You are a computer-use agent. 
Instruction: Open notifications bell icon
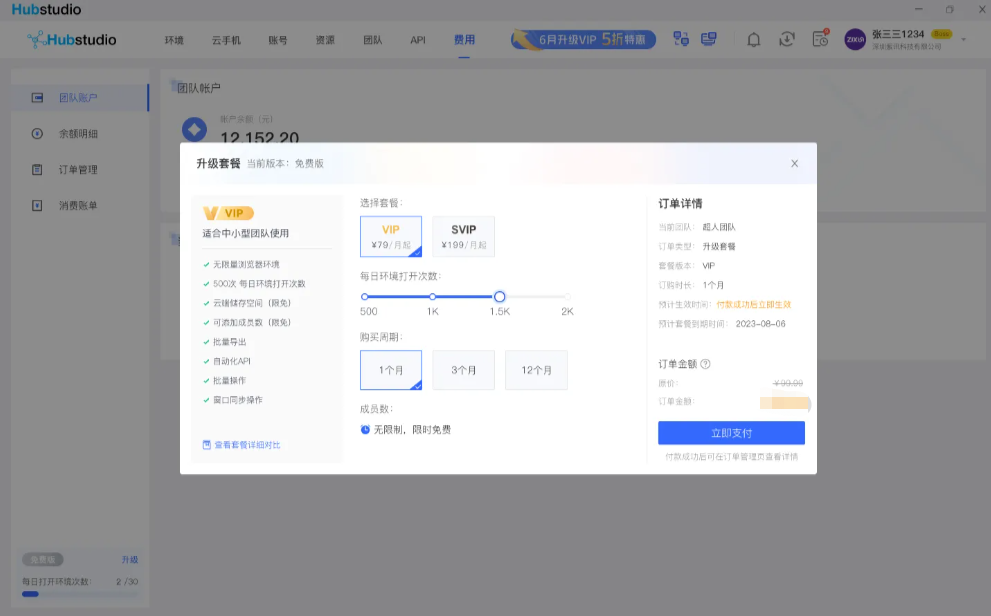(753, 40)
